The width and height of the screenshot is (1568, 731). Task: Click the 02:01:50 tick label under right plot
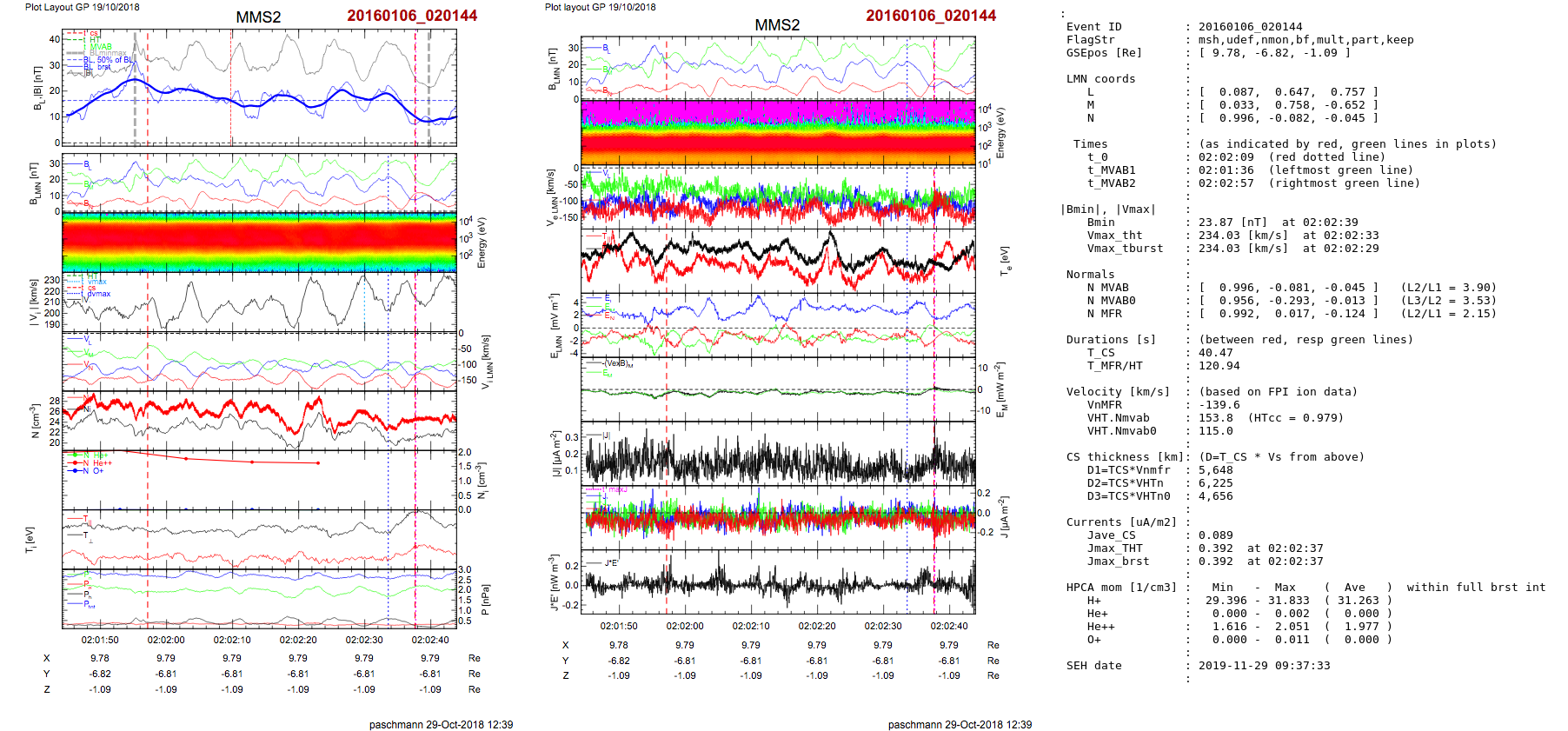click(618, 626)
